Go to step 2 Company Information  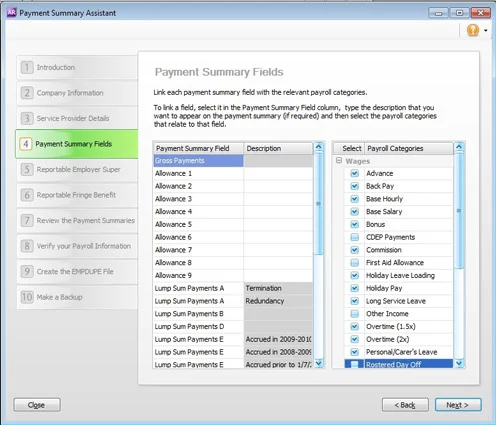point(77,93)
